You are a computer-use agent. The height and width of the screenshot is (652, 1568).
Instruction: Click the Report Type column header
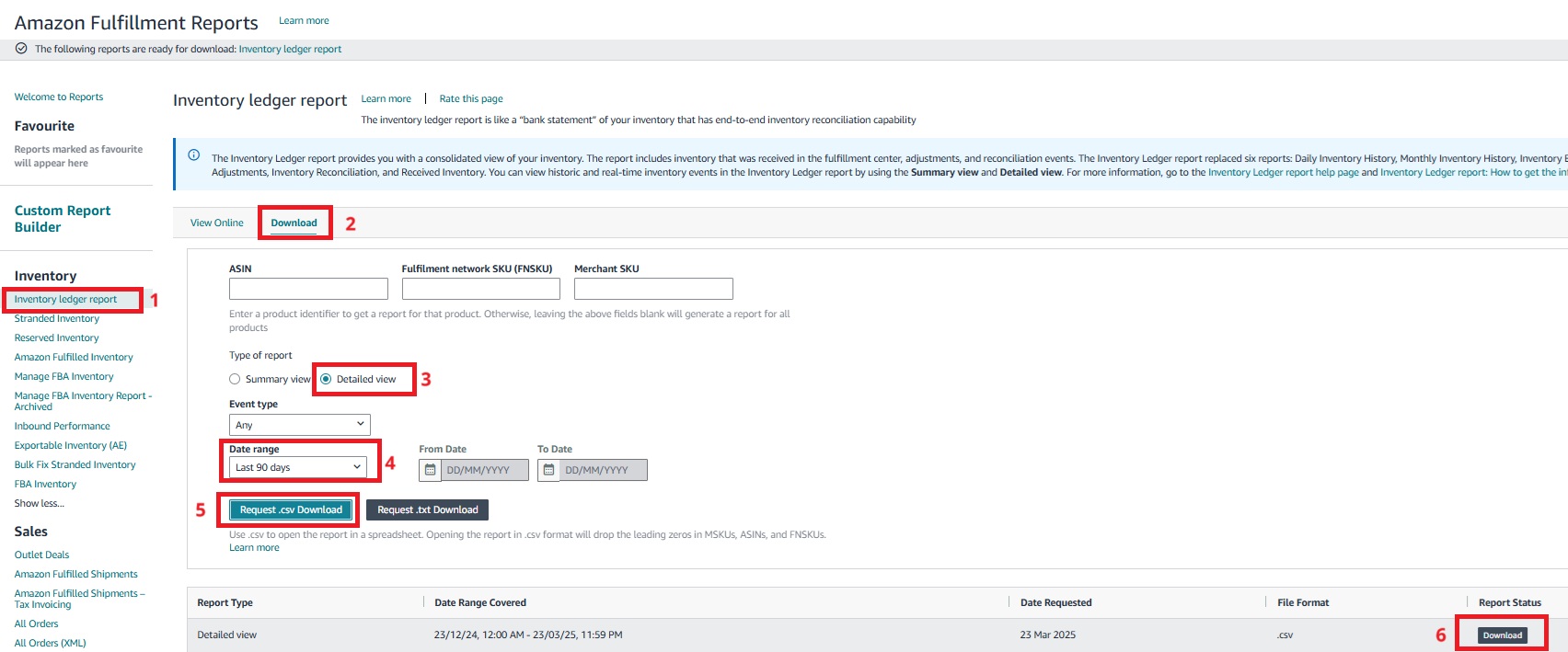coord(225,602)
